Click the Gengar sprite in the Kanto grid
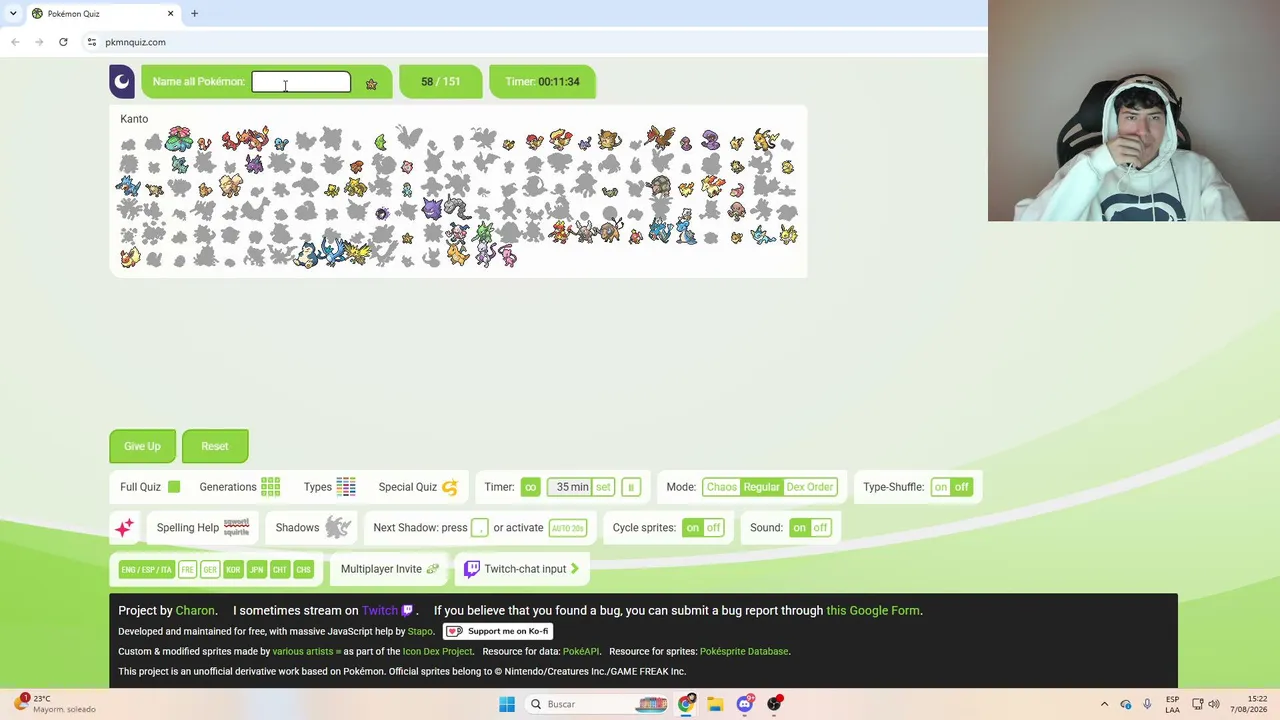 pos(432,210)
